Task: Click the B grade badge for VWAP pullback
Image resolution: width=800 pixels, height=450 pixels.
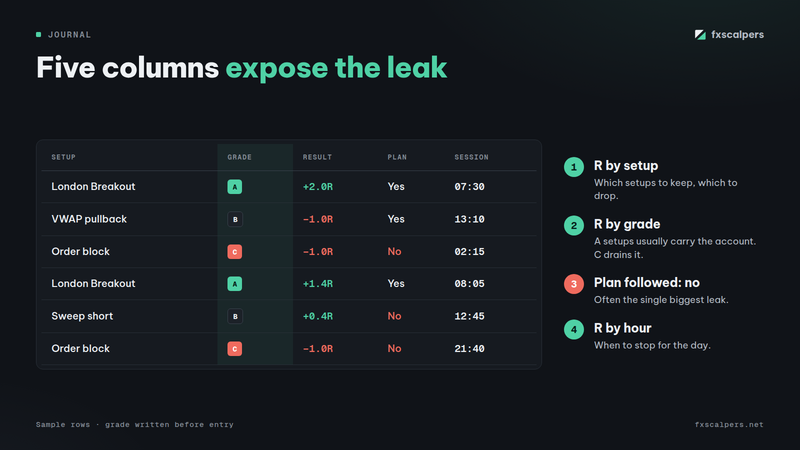Action: (x=235, y=219)
